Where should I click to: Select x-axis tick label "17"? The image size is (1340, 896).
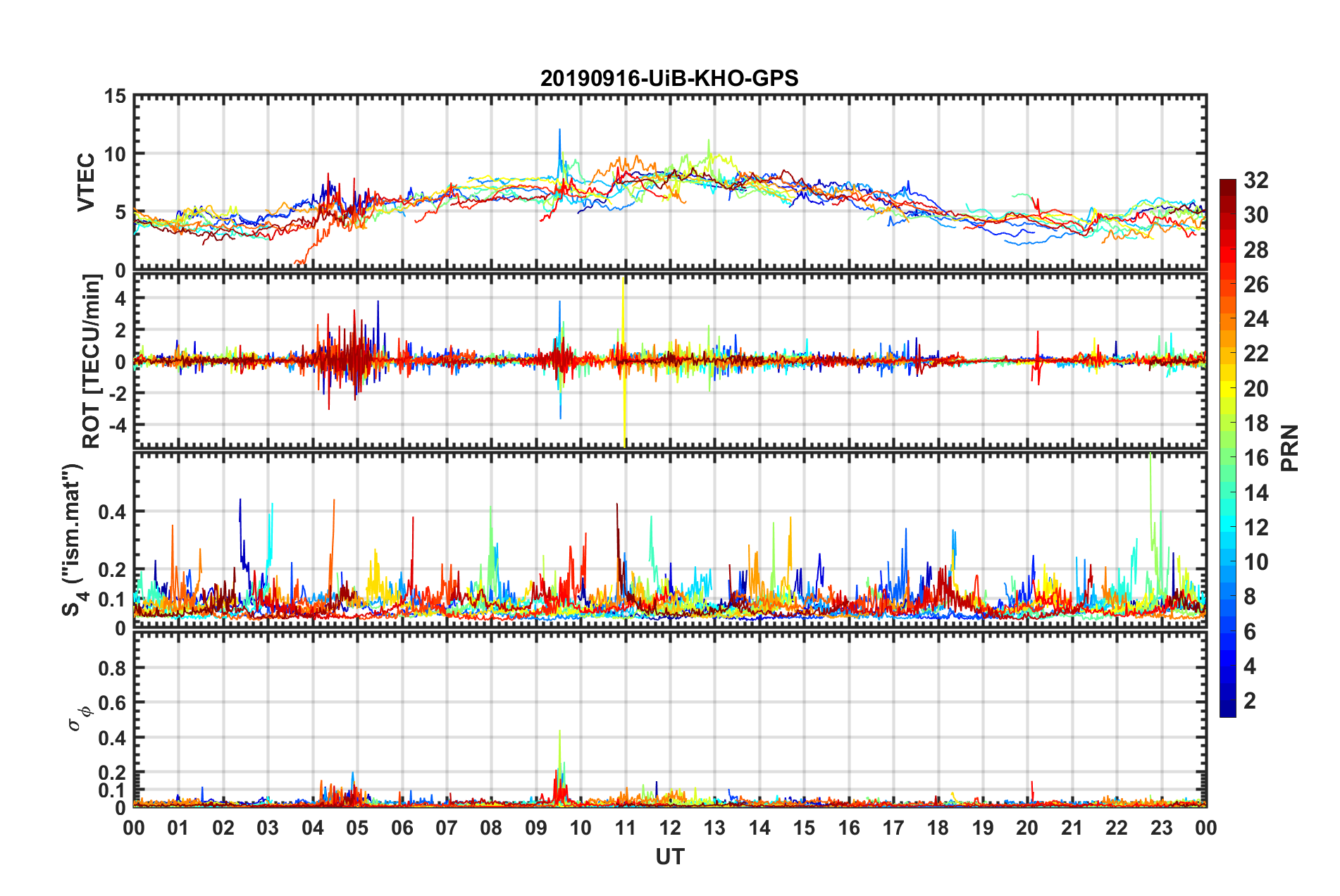pos(893,828)
